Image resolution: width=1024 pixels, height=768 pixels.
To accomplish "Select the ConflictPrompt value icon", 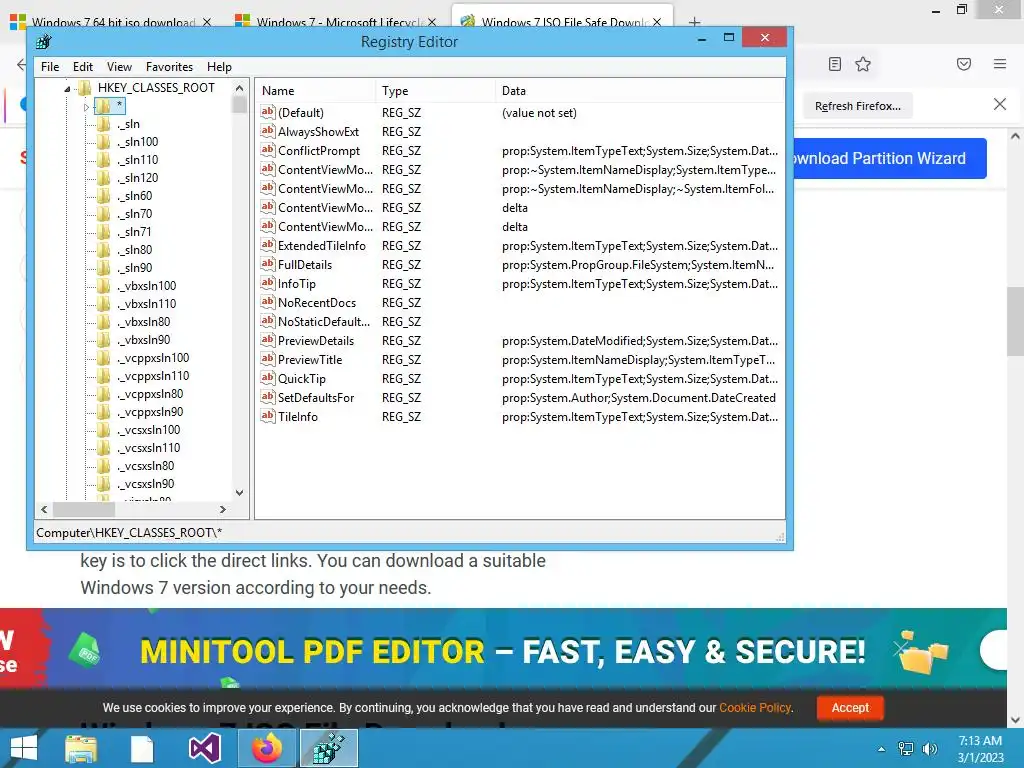I will [x=267, y=150].
